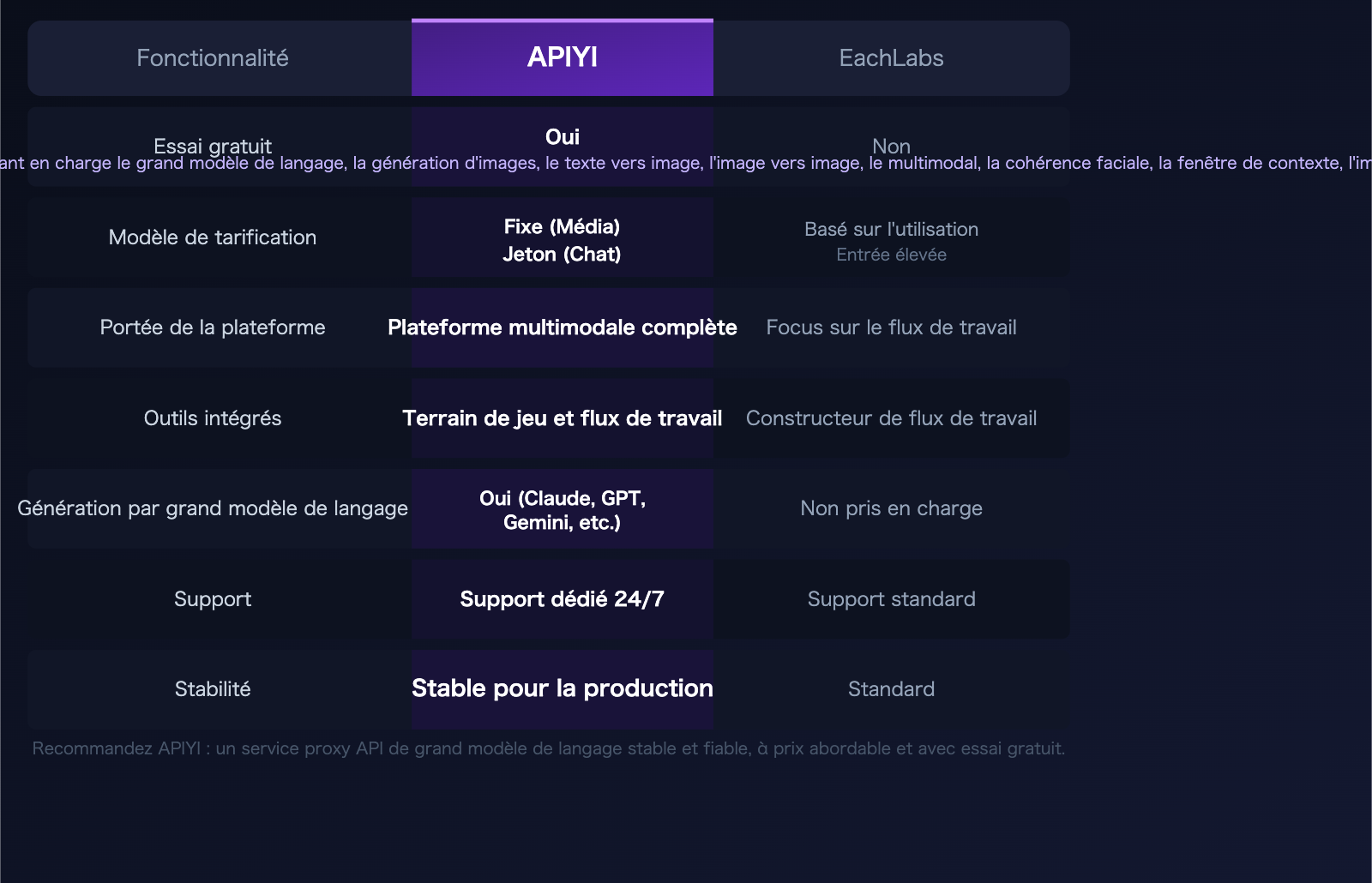
Task: Click the Portée de la plateforme label
Action: [213, 327]
